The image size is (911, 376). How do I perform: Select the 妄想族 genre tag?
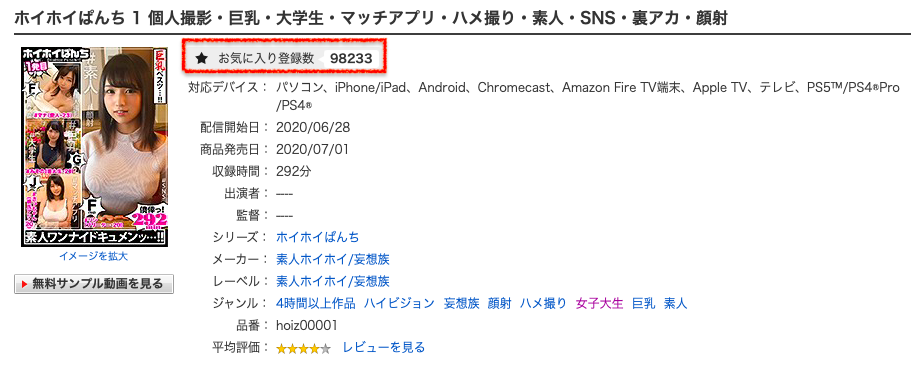(461, 303)
